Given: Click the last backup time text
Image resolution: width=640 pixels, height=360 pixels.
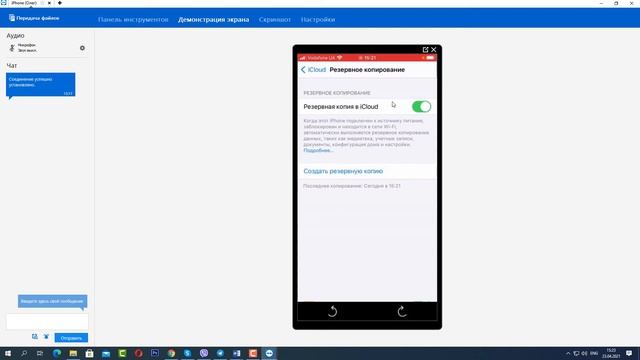Looking at the screenshot, I should (352, 186).
